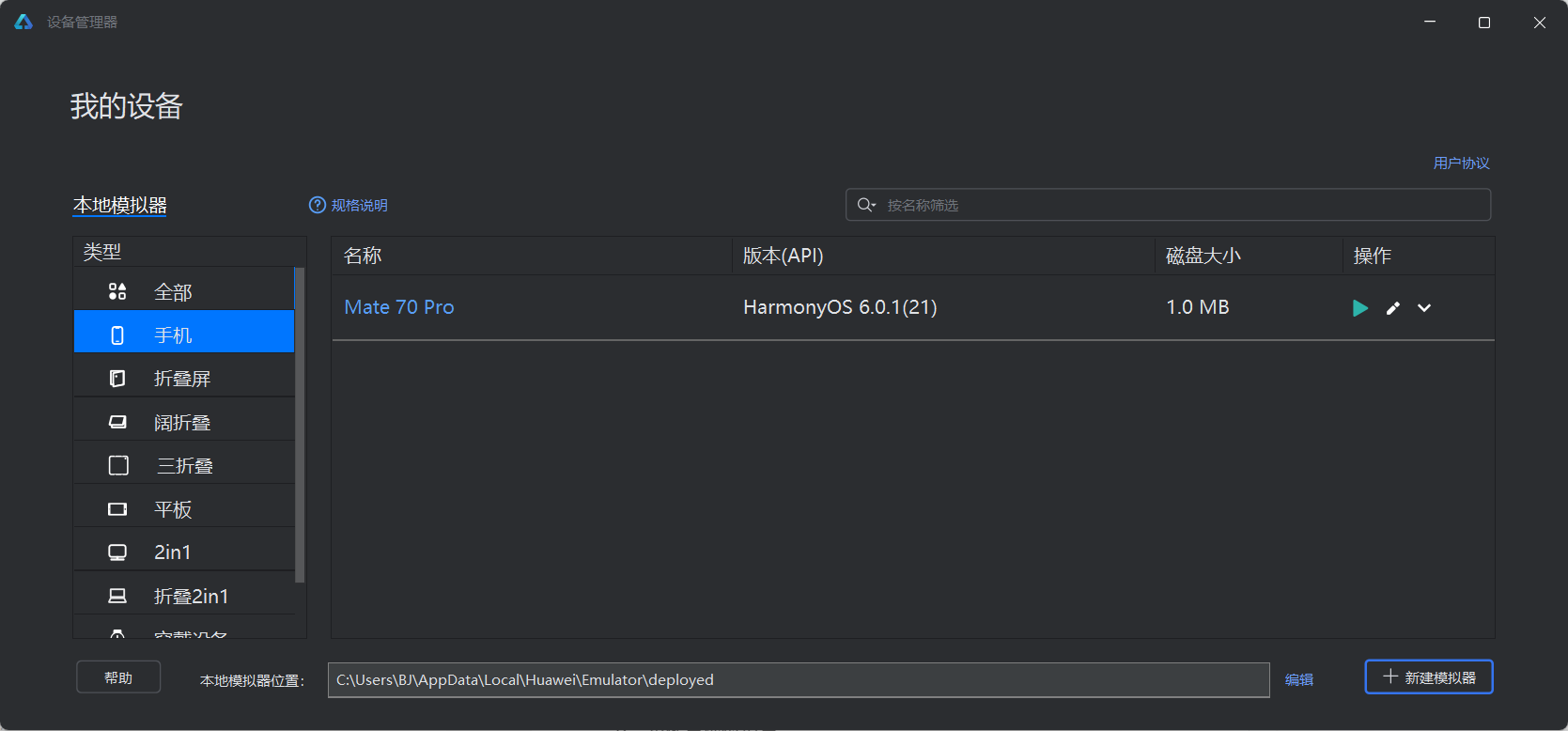Click the foldable icon beside 折叠屏
The image size is (1568, 731).
(x=117, y=379)
